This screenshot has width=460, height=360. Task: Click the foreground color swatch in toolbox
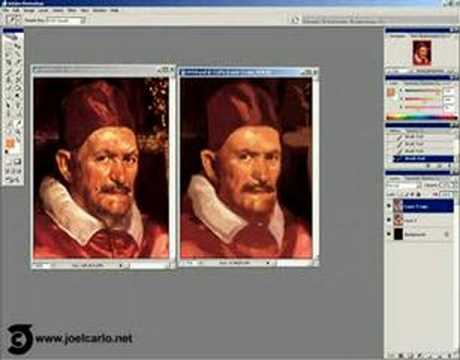coord(10,143)
